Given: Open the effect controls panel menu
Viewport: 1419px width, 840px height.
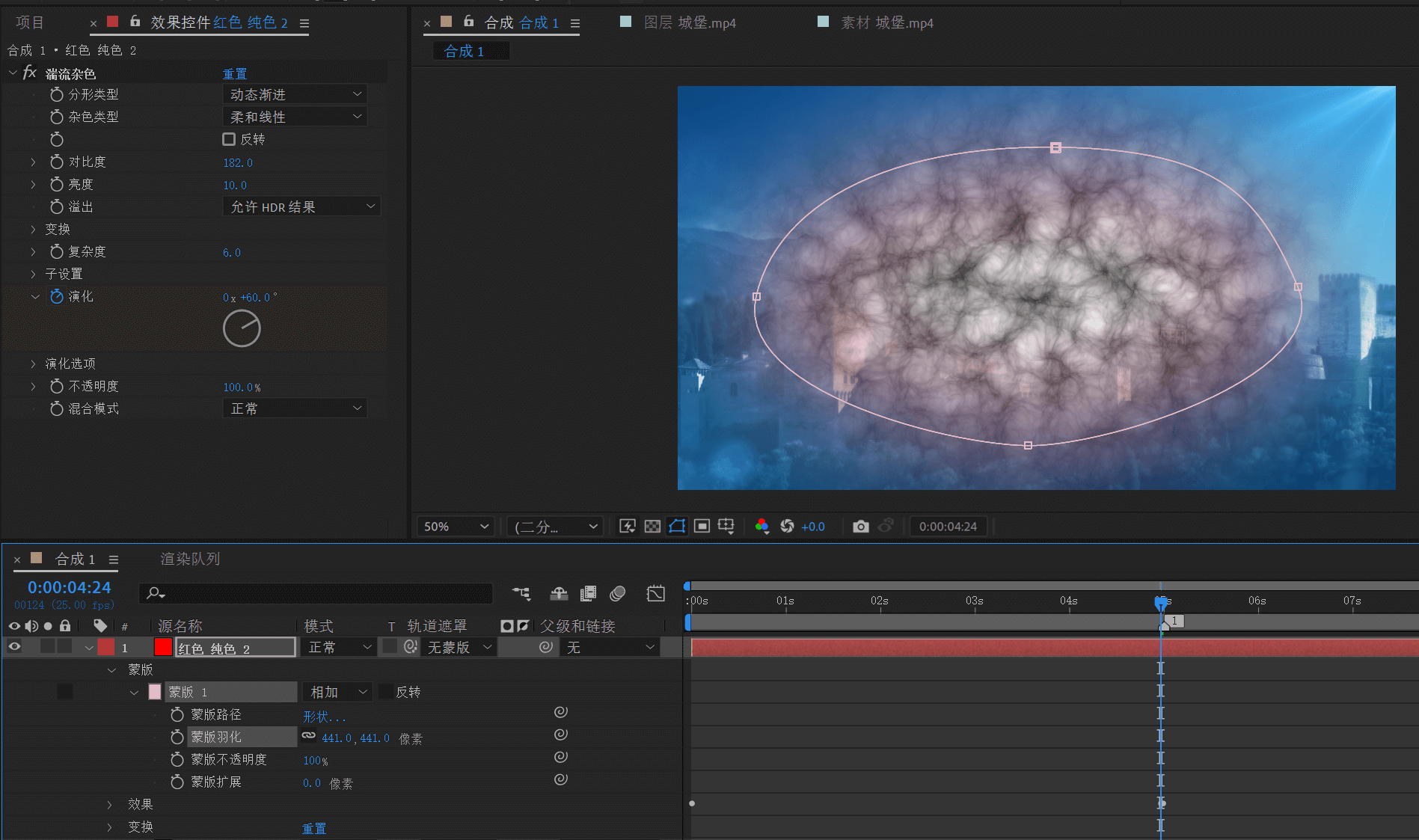Looking at the screenshot, I should [x=304, y=23].
